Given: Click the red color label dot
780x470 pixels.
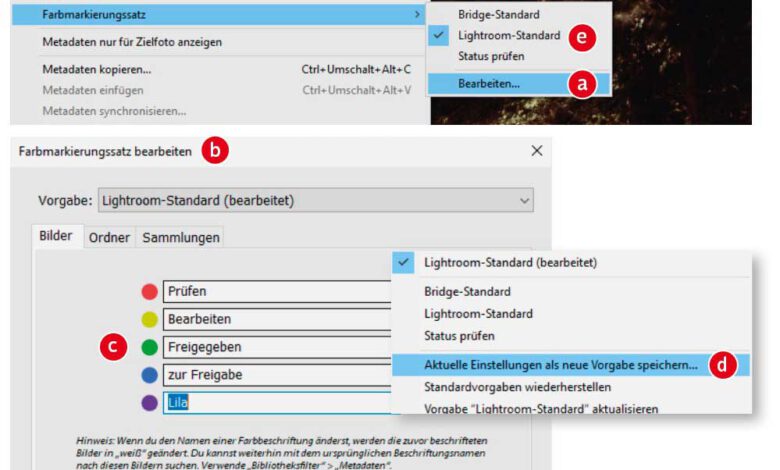Looking at the screenshot, I should (x=149, y=291).
